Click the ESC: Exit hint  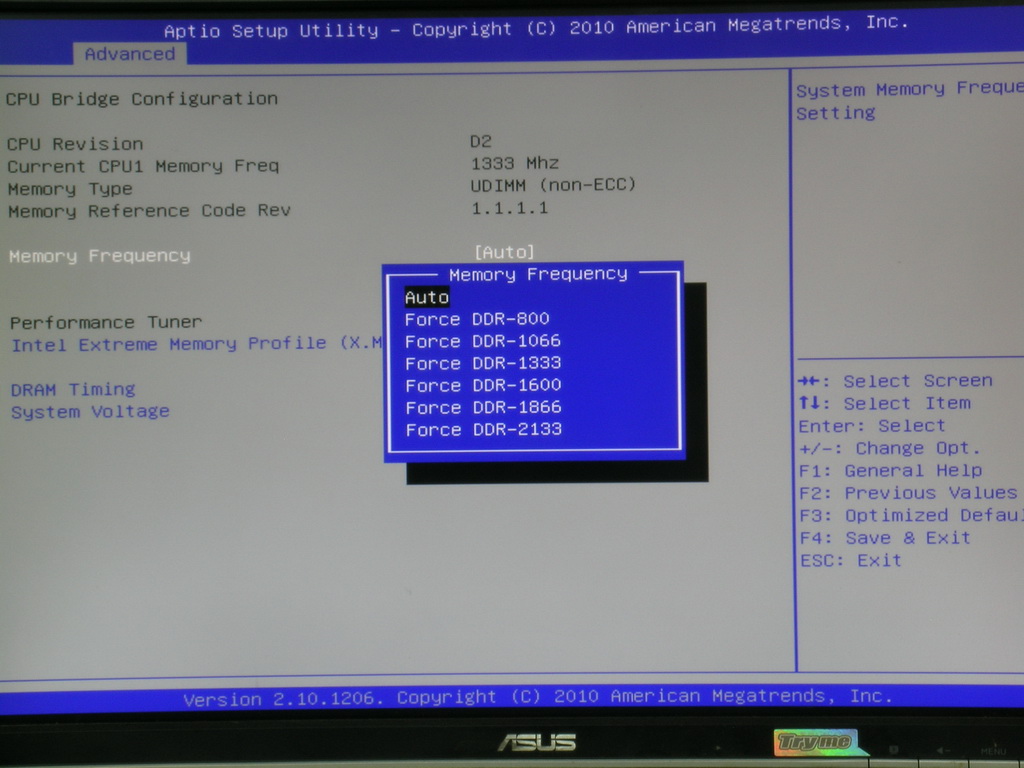coord(851,560)
